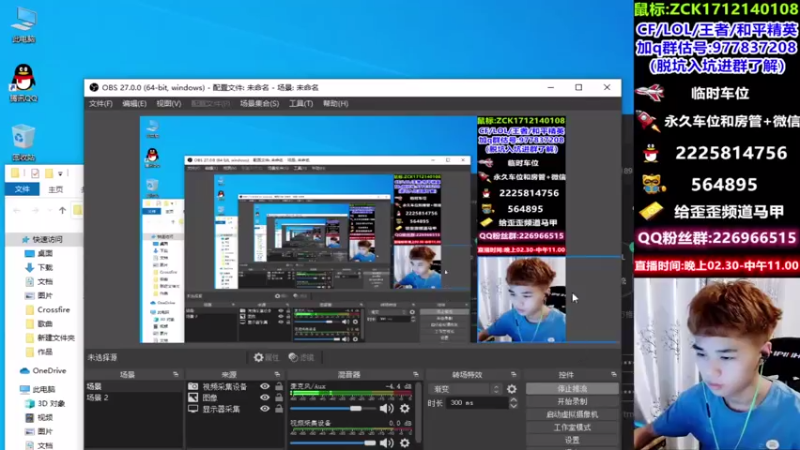Image resolution: width=800 pixels, height=450 pixels.
Task: Open the 渐变 transition dropdown
Action: coord(466,389)
